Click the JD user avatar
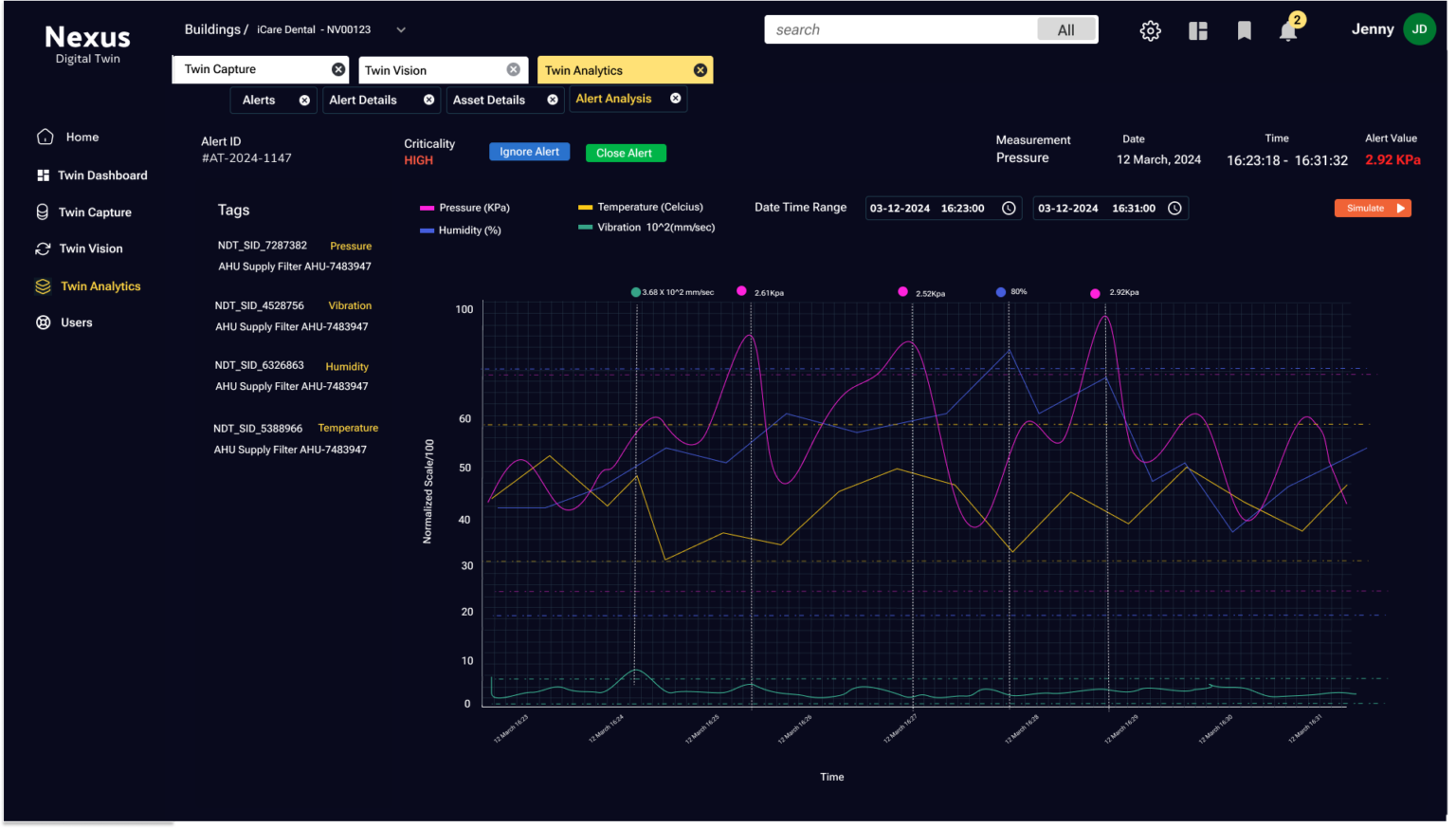 point(1419,29)
